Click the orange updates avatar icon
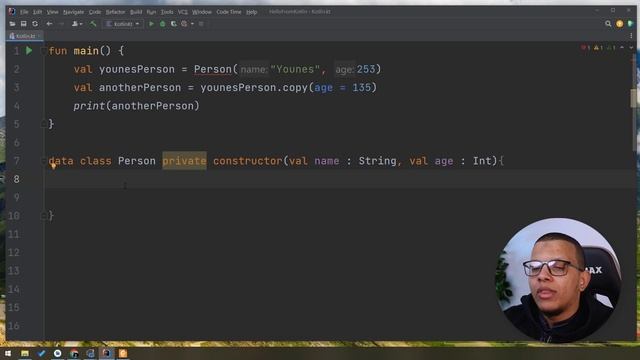This screenshot has height=360, width=640. 620,24
